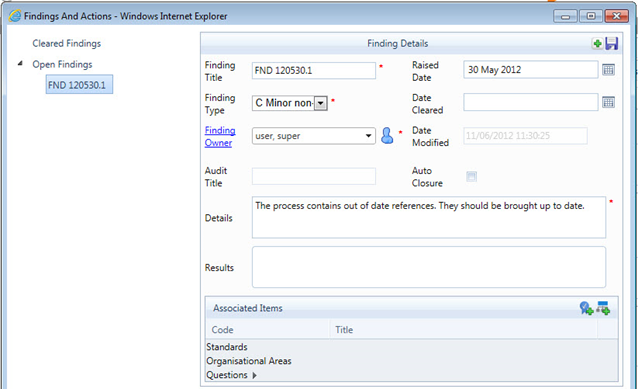Open the Finding Owner link
Viewport: 638px width, 389px height.
220,136
